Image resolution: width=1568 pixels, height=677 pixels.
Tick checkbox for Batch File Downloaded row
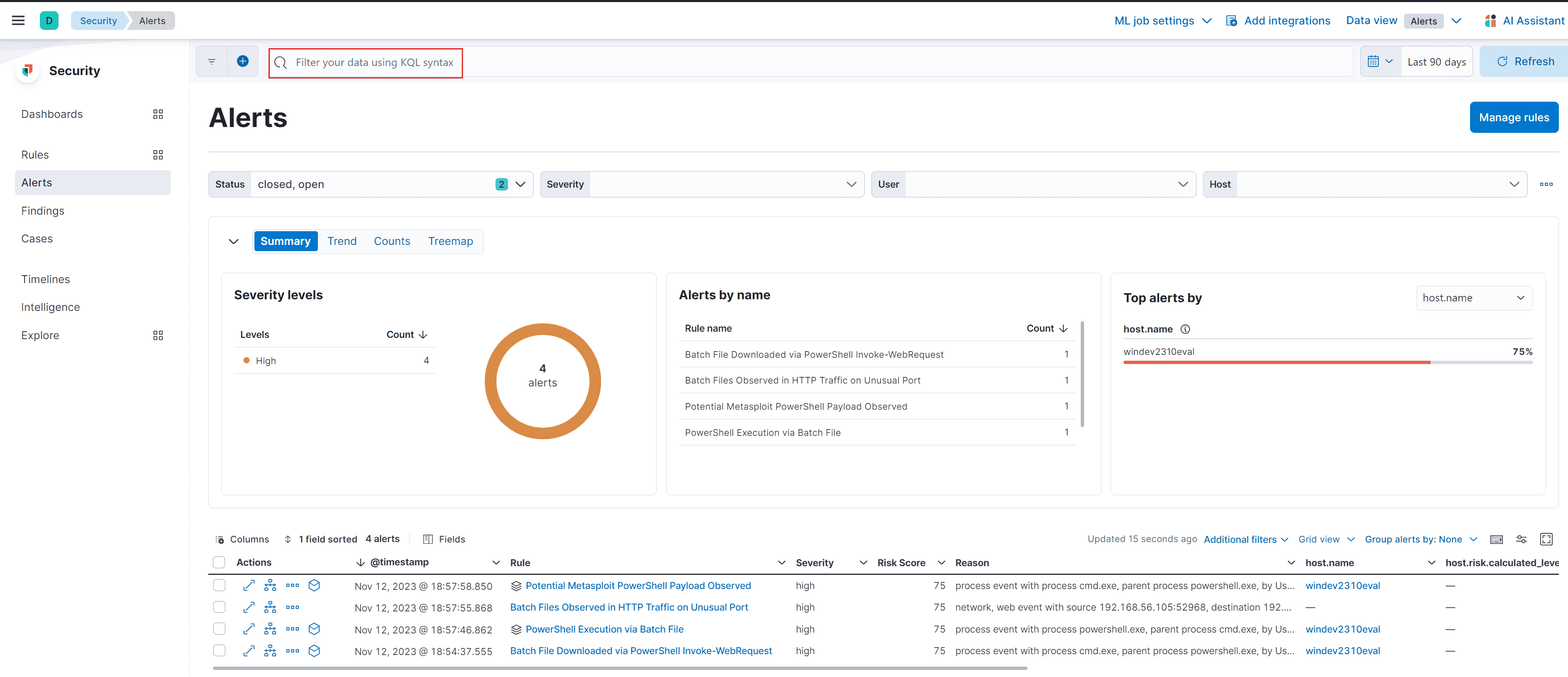[219, 651]
